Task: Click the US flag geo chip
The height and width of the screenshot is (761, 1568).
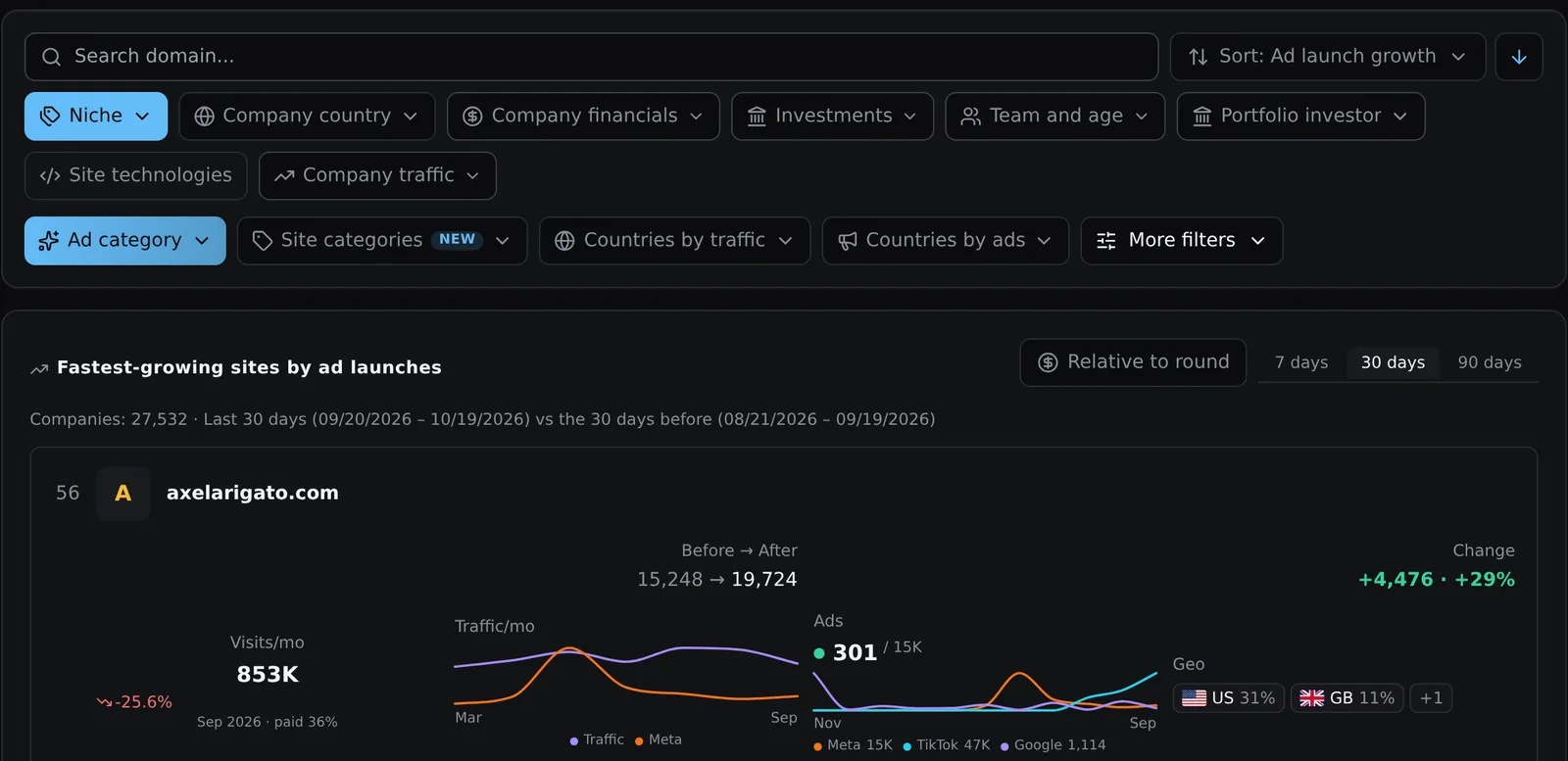Action: pos(1228,698)
